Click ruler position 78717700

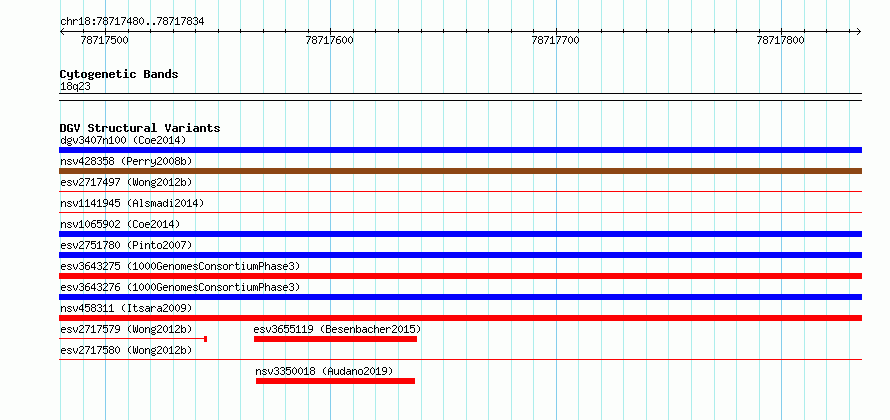[555, 40]
